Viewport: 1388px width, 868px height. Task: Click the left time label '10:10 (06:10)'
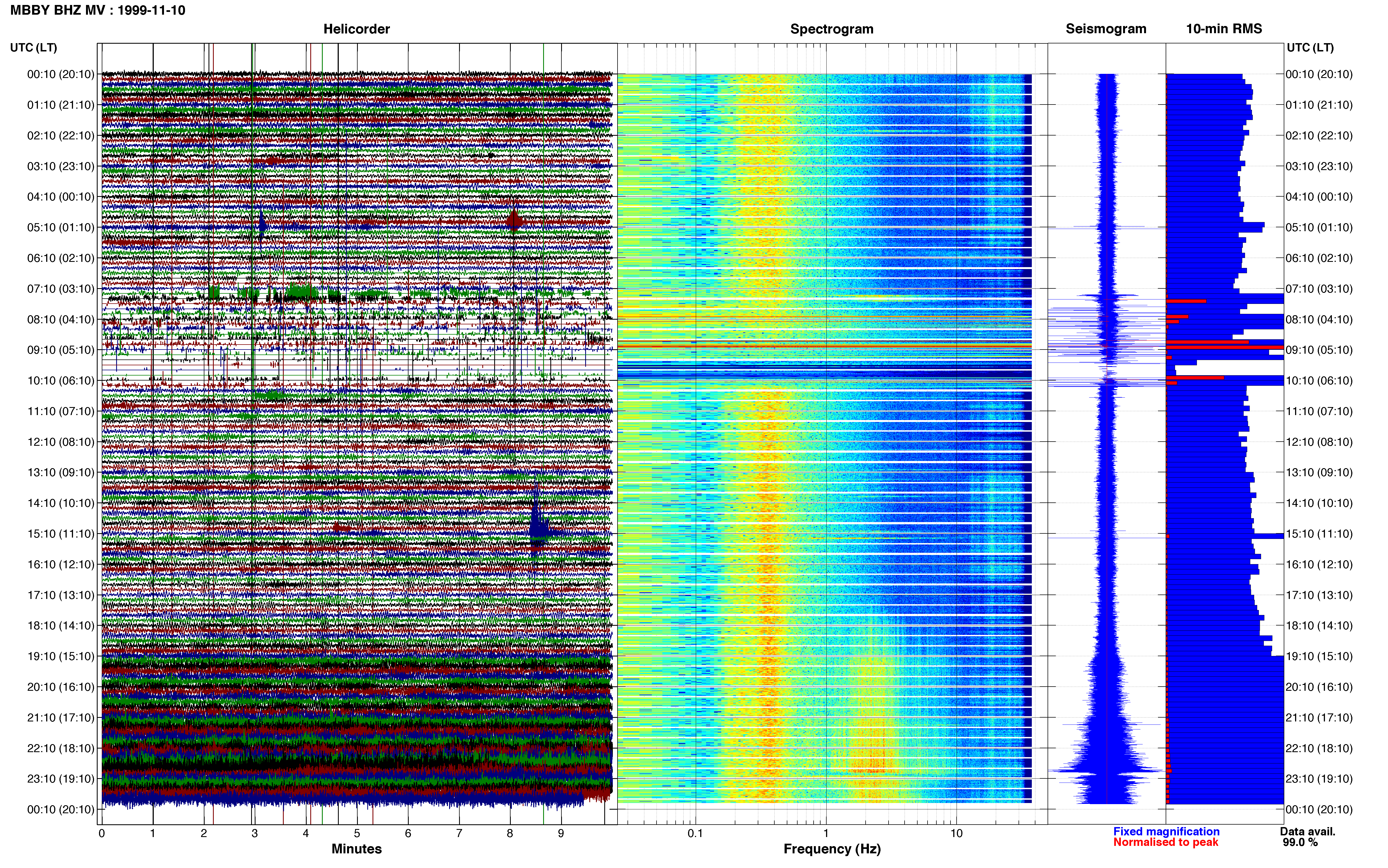(60, 380)
